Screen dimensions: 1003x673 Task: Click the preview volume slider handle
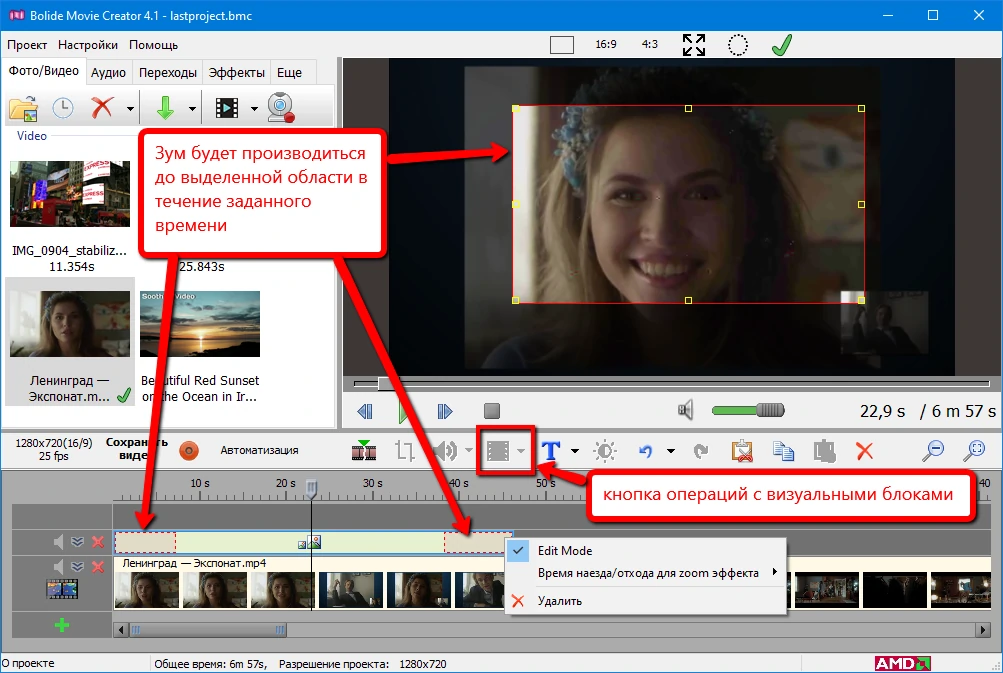coord(771,410)
